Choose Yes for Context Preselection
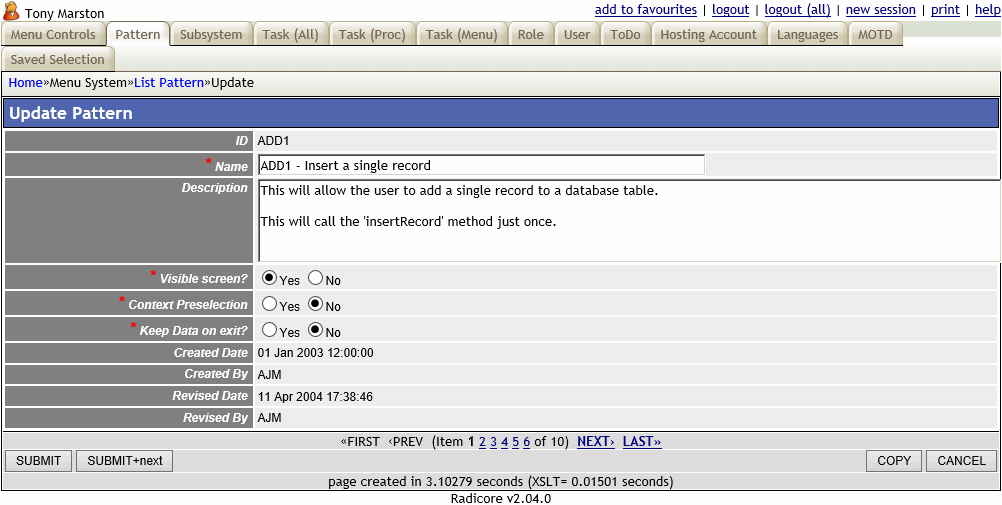The width and height of the screenshot is (1002, 505). [x=269, y=304]
